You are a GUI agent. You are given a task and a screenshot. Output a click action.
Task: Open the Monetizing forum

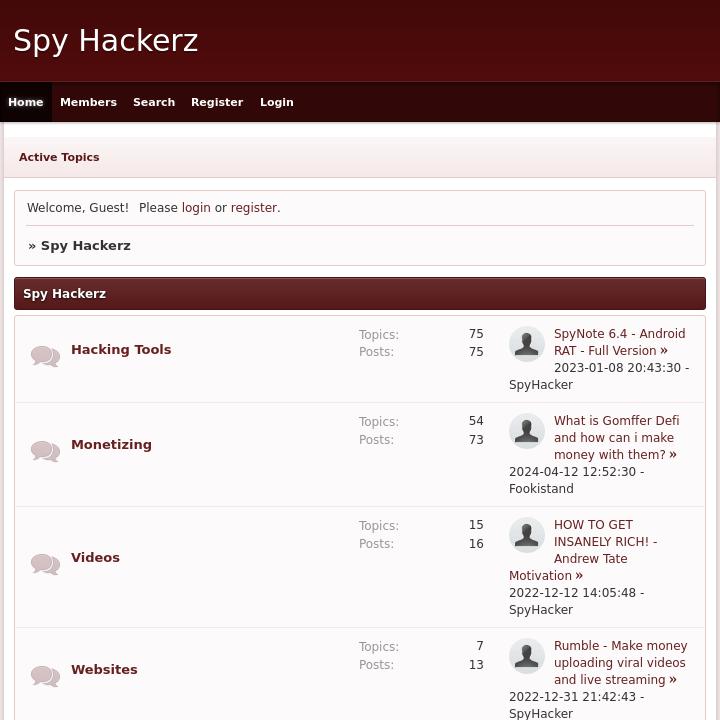click(111, 444)
